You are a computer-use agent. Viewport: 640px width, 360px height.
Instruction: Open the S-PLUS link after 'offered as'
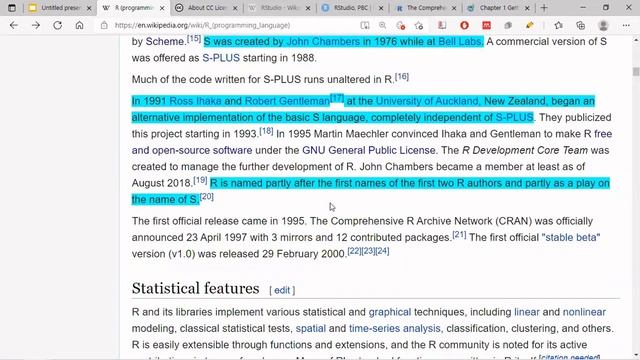click(221, 58)
